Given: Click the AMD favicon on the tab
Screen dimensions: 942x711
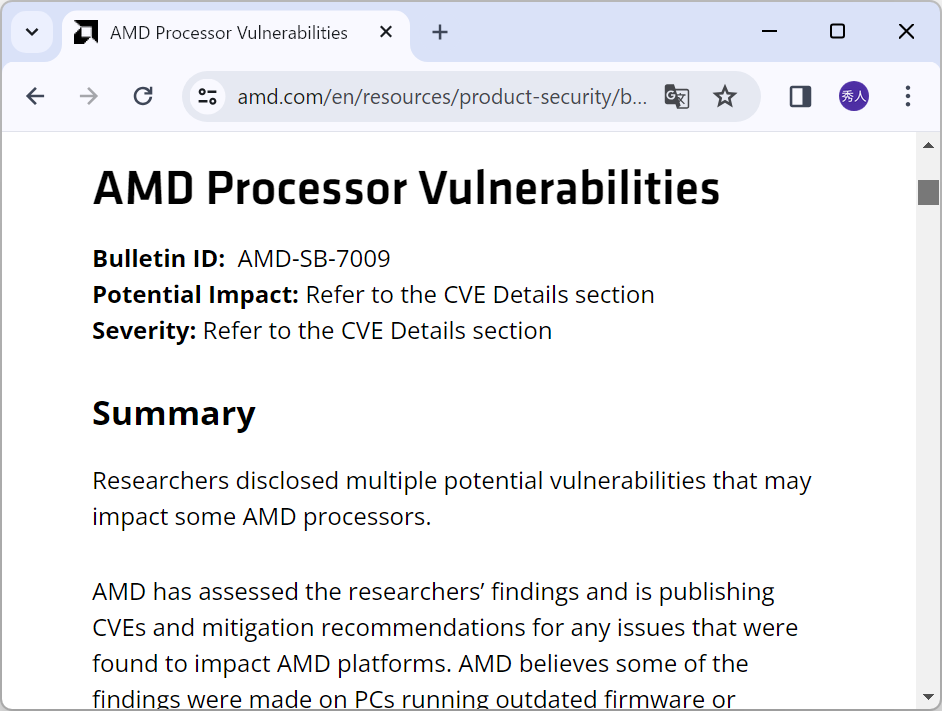Looking at the screenshot, I should click(x=86, y=33).
